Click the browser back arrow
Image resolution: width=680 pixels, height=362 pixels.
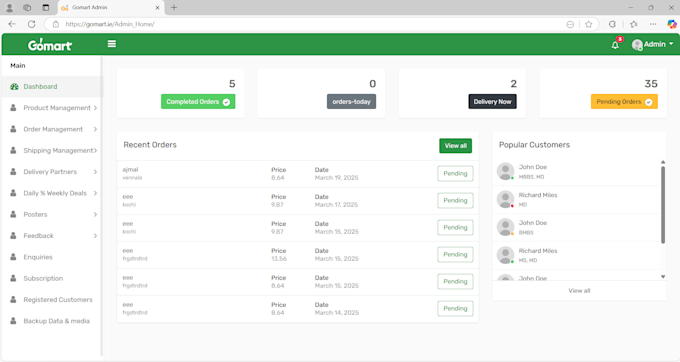[12, 24]
